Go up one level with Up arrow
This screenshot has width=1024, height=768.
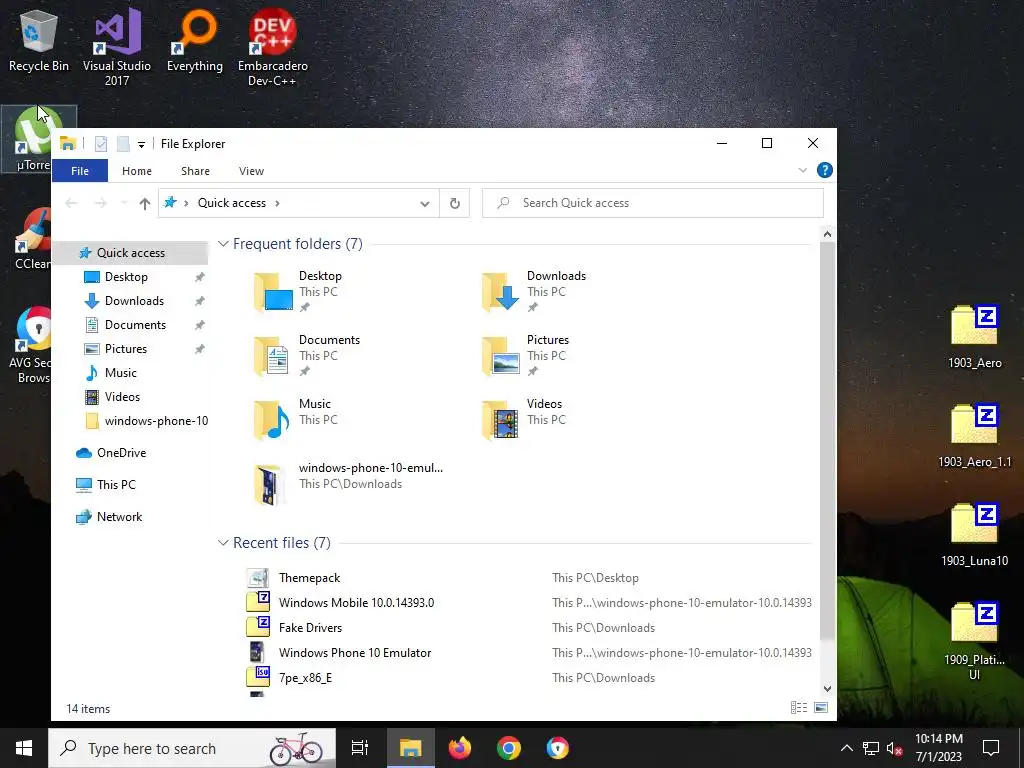[x=145, y=203]
